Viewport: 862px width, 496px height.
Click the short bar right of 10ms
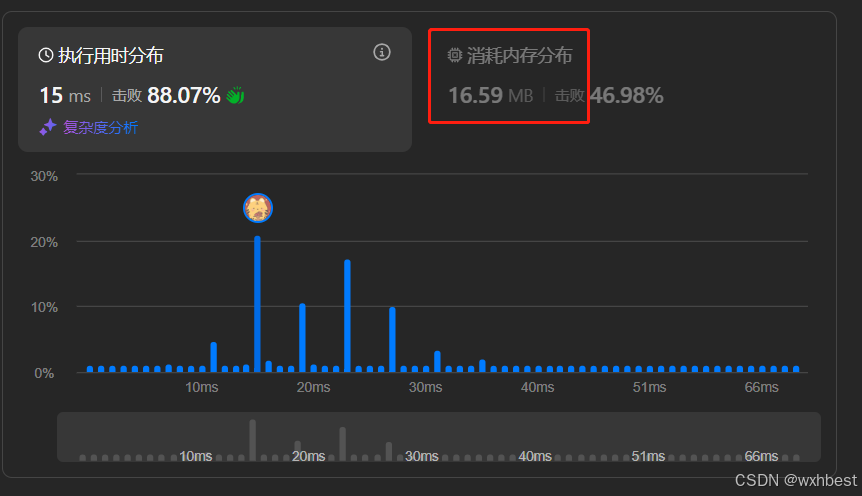click(x=214, y=357)
